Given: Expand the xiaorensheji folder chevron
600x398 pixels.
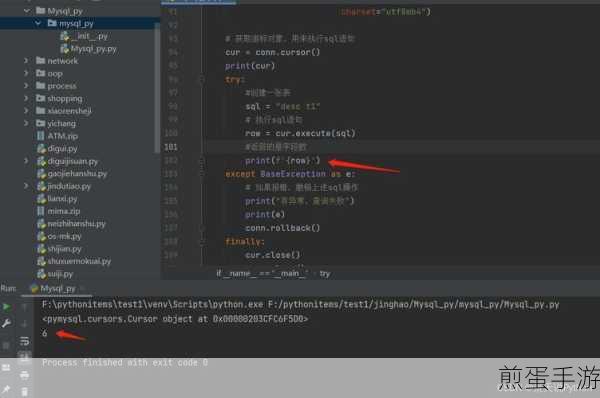Looking at the screenshot, I should (x=26, y=111).
